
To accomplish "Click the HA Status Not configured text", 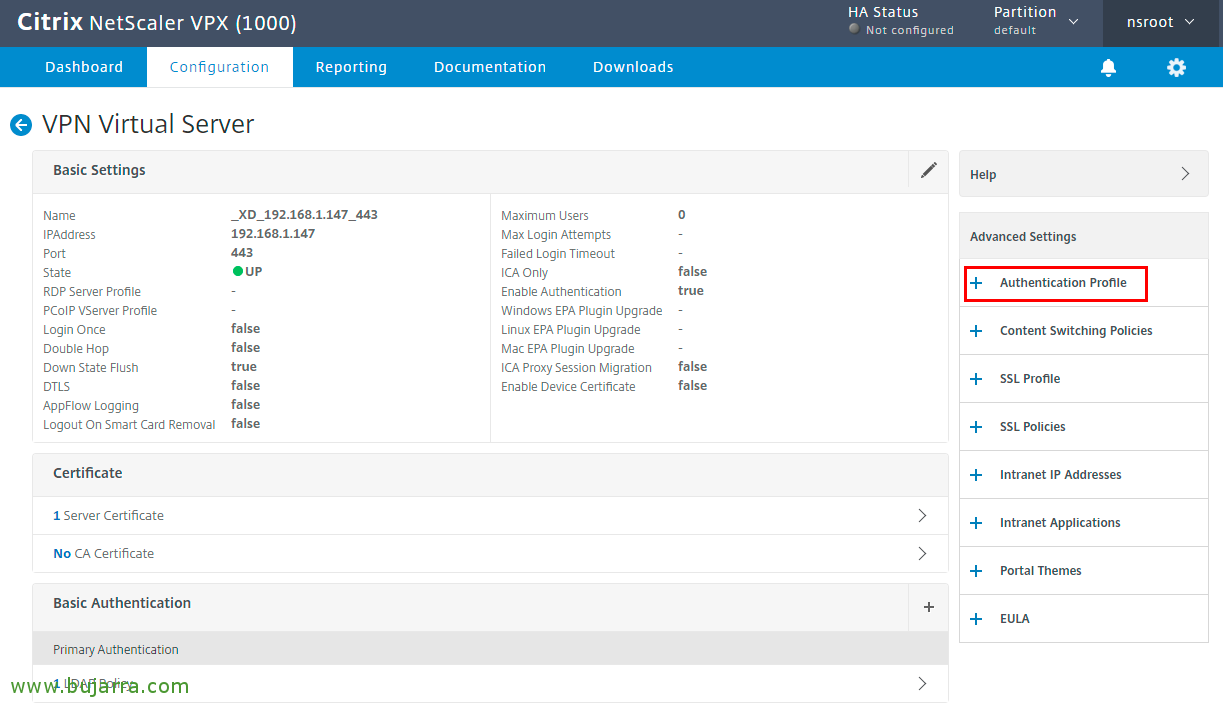I will pyautogui.click(x=910, y=30).
